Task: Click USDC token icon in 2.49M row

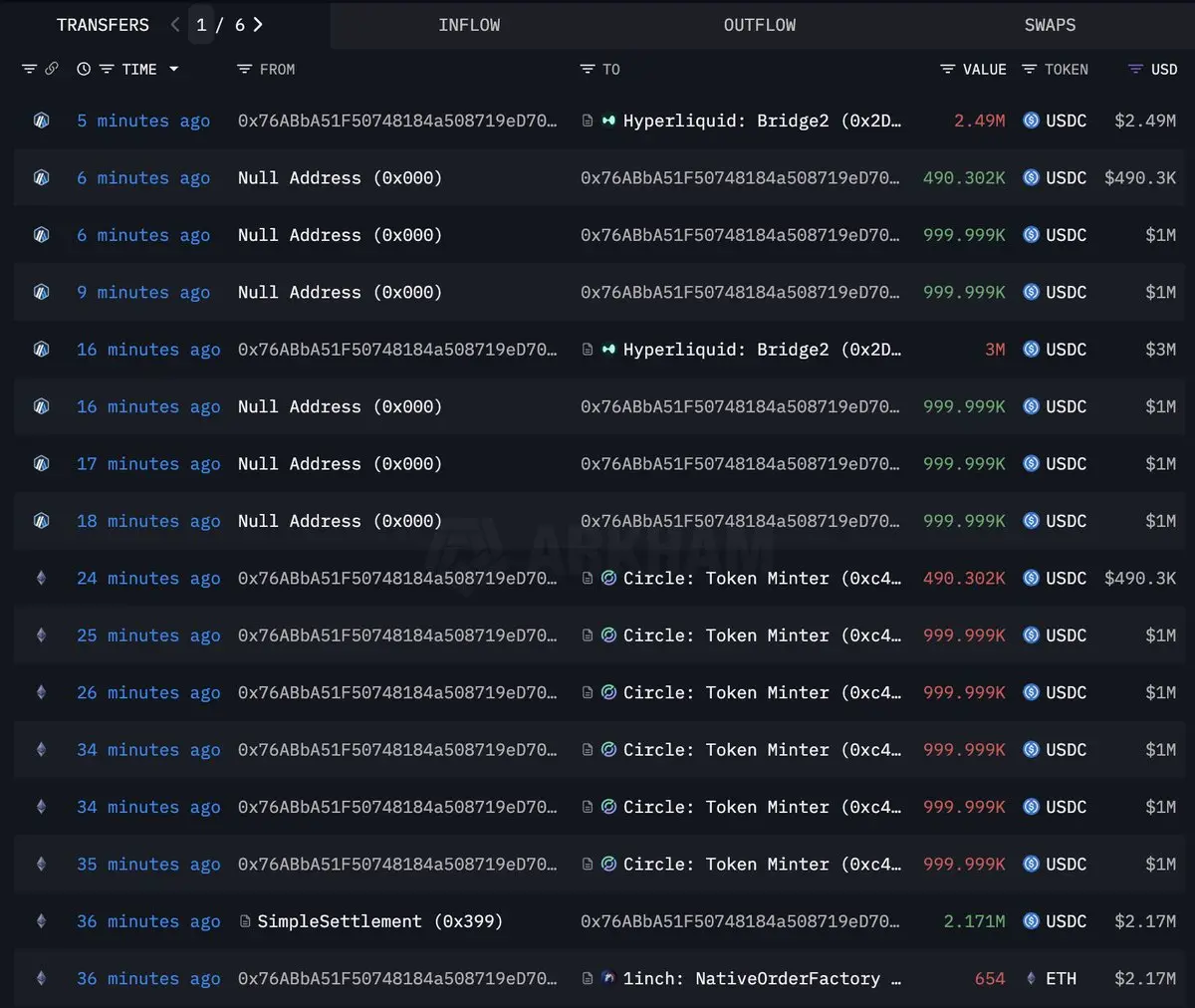Action: [1032, 121]
